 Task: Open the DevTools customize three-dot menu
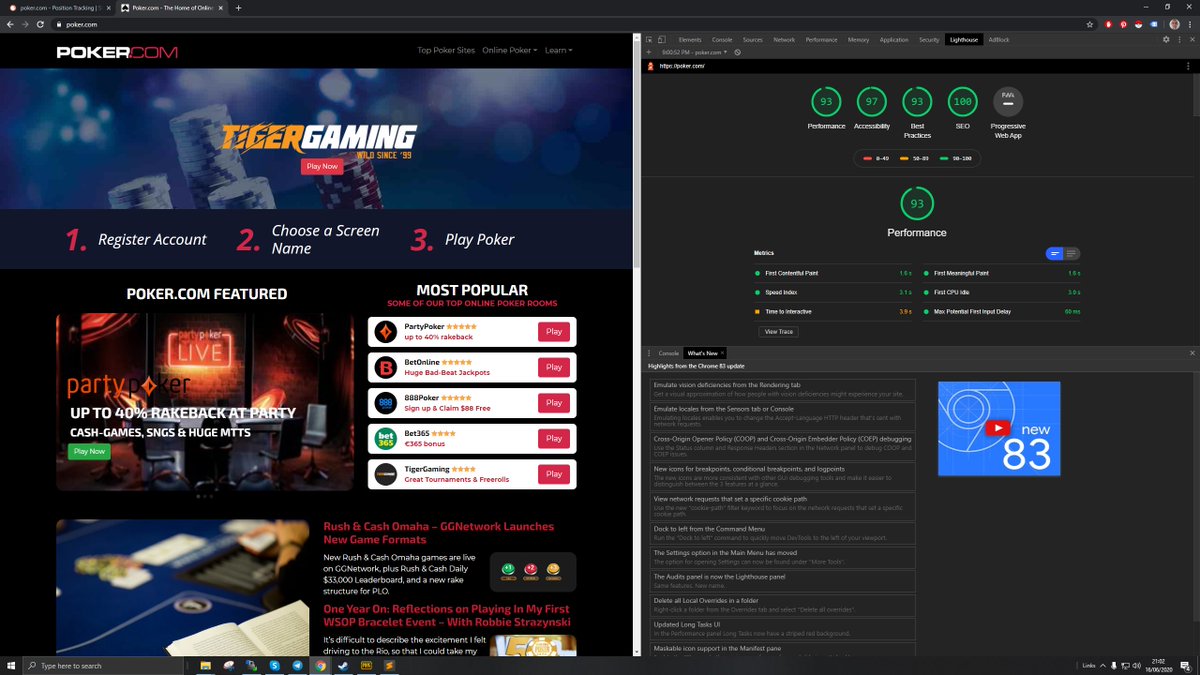(x=1179, y=39)
